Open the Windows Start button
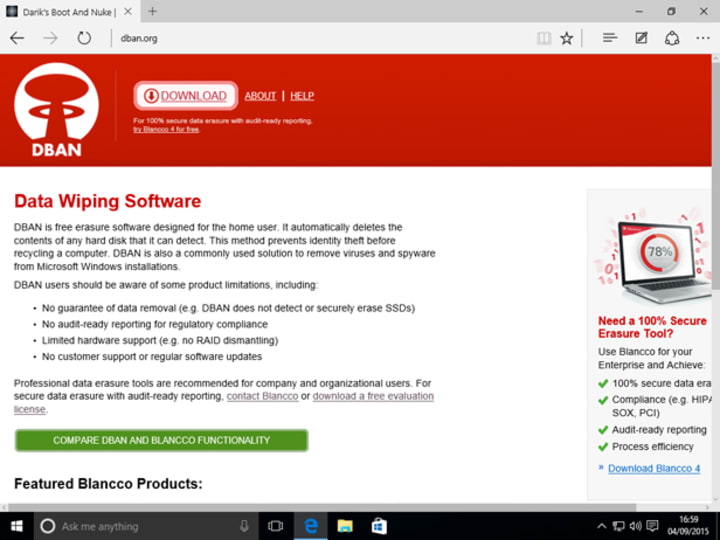Image resolution: width=720 pixels, height=540 pixels. tap(17, 526)
